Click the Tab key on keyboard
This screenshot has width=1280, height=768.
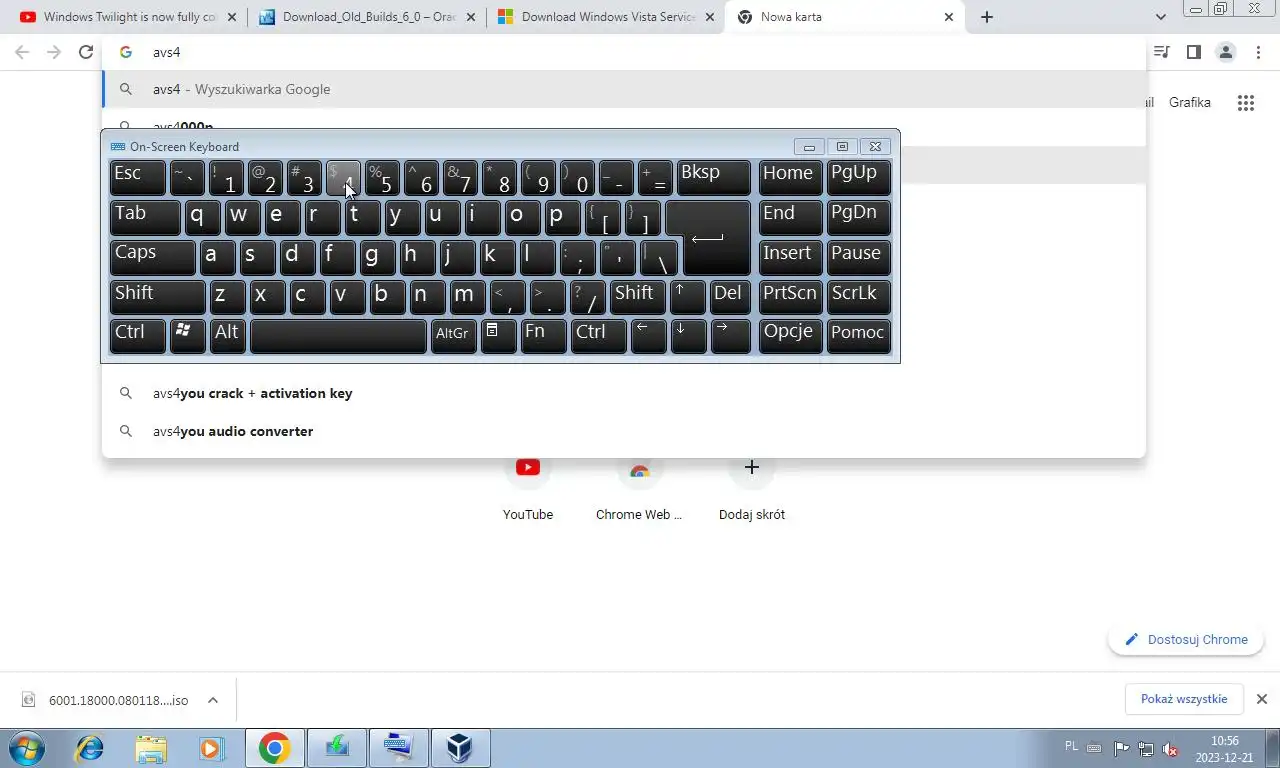[145, 217]
